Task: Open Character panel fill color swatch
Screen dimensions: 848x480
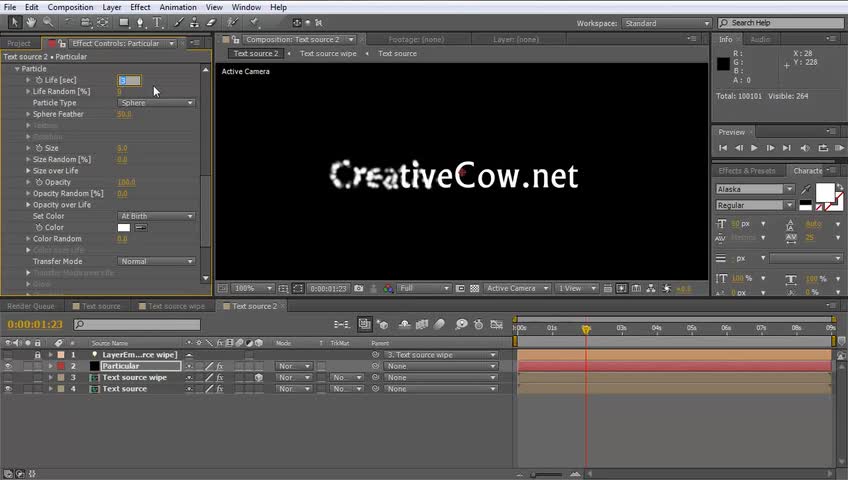Action: (825, 192)
